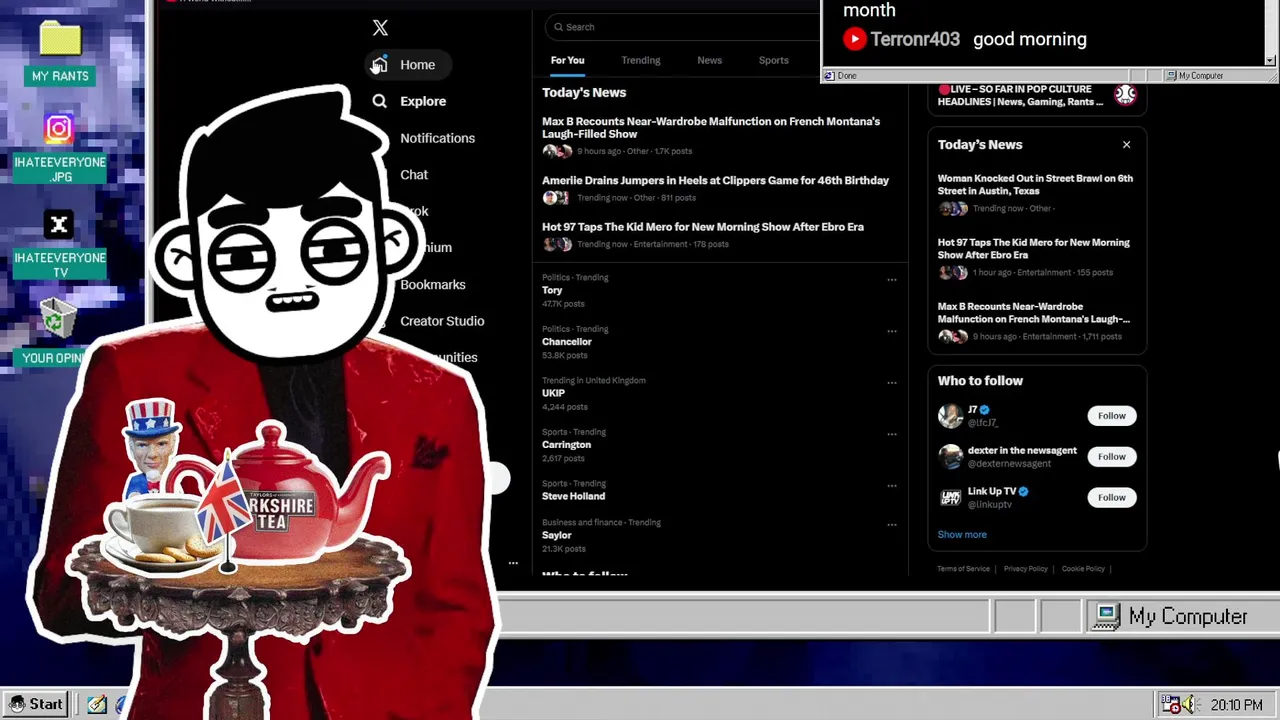Viewport: 1280px width, 720px height.
Task: Open the Max B French Montana news story
Action: [711, 128]
